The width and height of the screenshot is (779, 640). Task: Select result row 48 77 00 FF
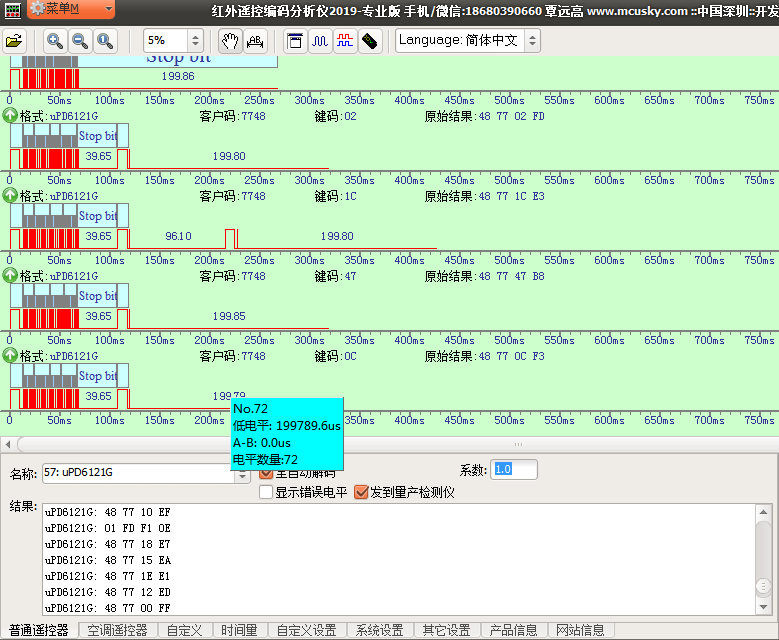point(108,608)
